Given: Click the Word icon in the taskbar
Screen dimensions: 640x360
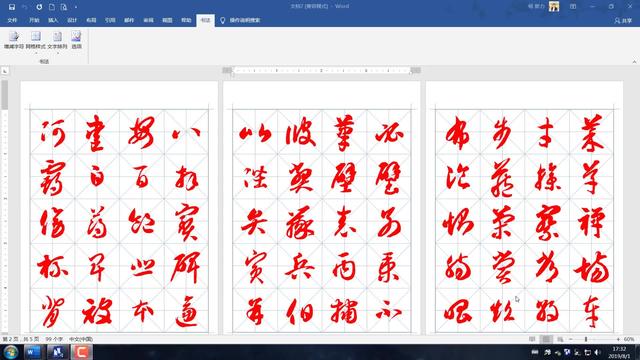Looking at the screenshot, I should point(33,352).
